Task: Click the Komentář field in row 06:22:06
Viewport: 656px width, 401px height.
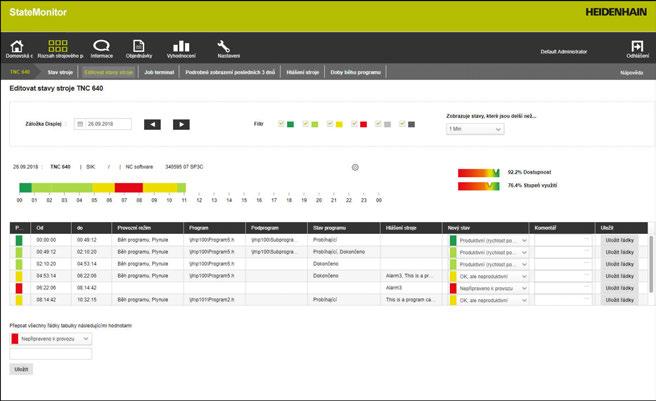Action: tap(563, 288)
